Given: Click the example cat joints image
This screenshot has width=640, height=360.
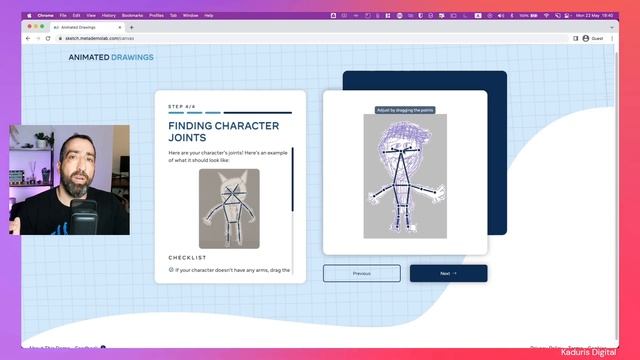Looking at the screenshot, I should 229,209.
